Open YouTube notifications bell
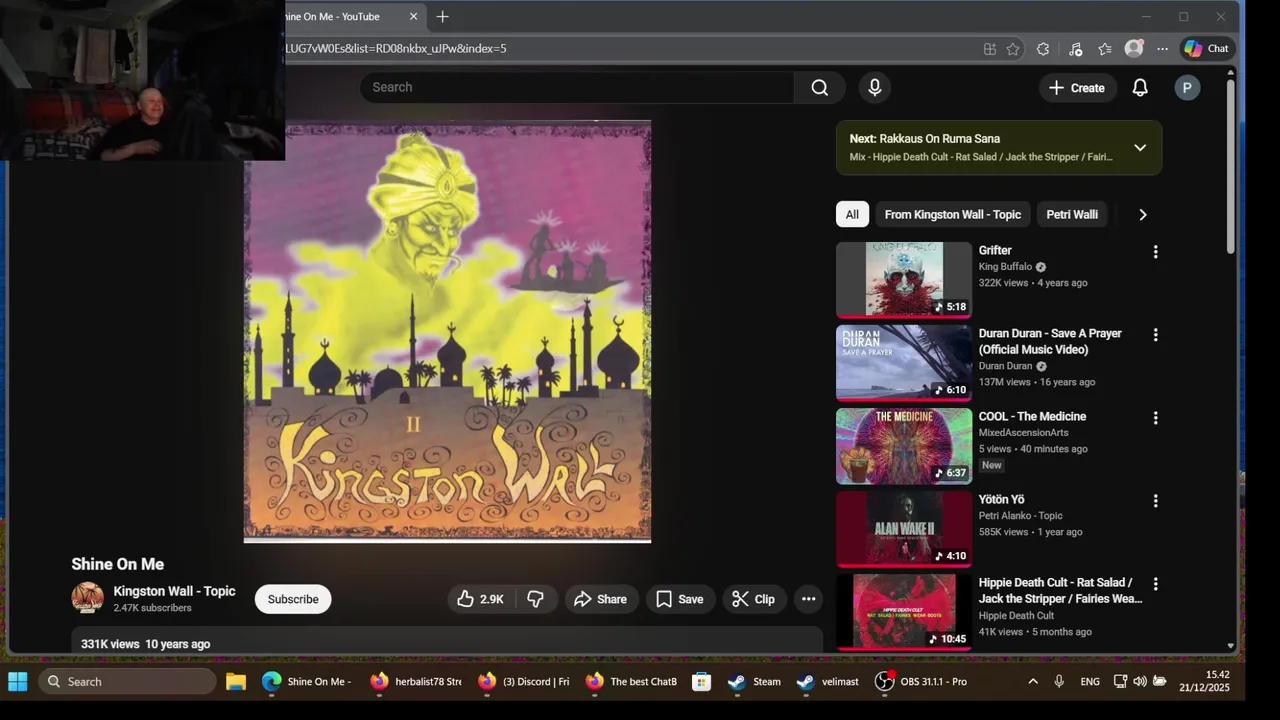 1140,88
